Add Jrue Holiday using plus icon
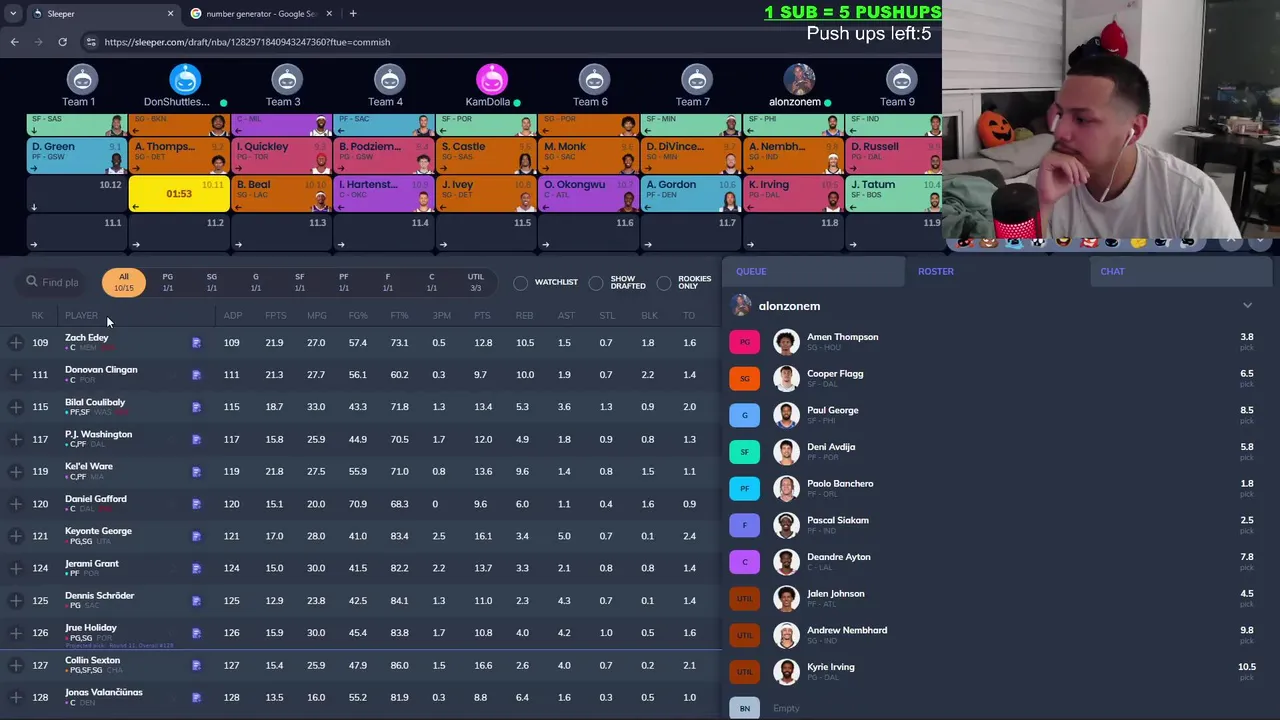The image size is (1280, 720). (16, 633)
